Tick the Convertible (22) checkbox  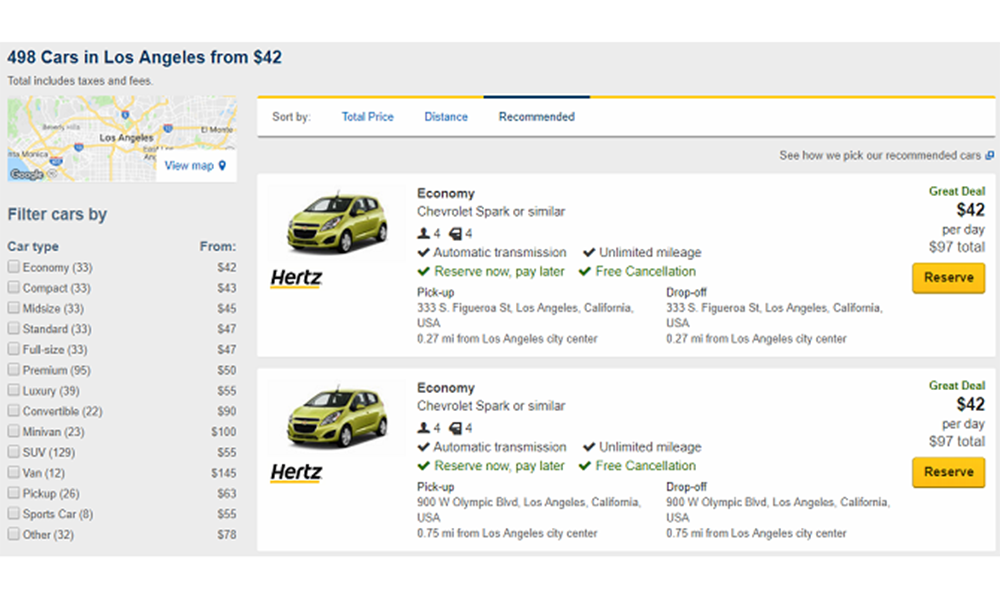coord(14,411)
